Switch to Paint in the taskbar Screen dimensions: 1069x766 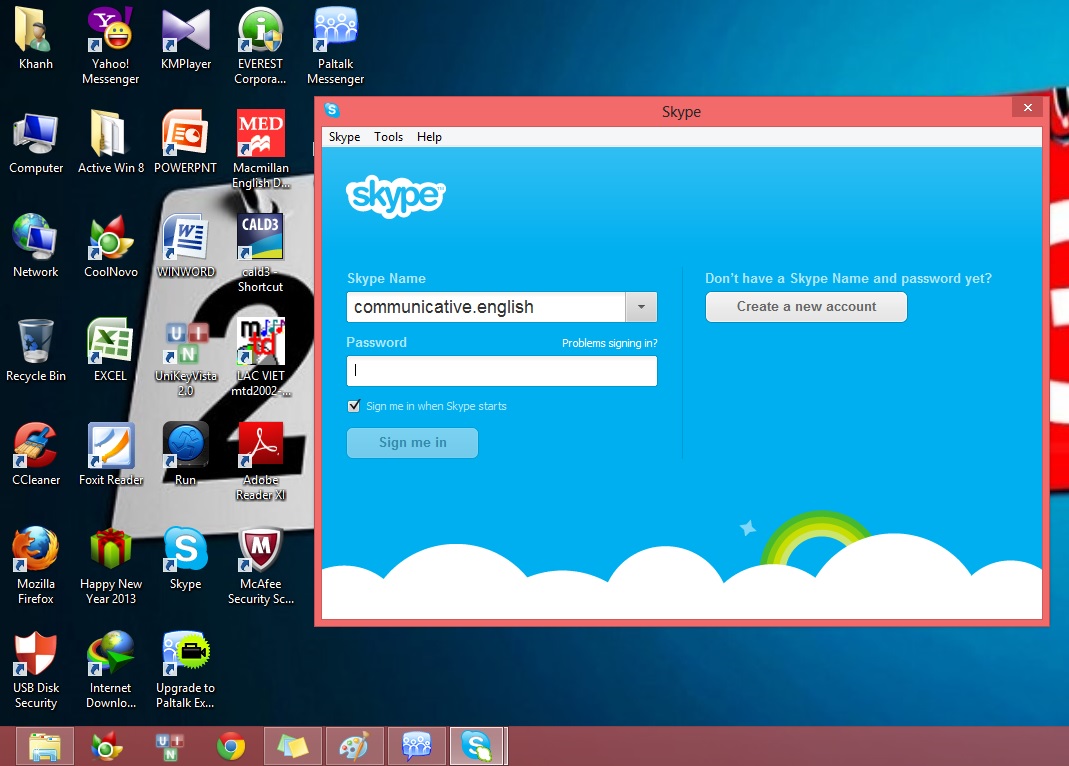355,746
